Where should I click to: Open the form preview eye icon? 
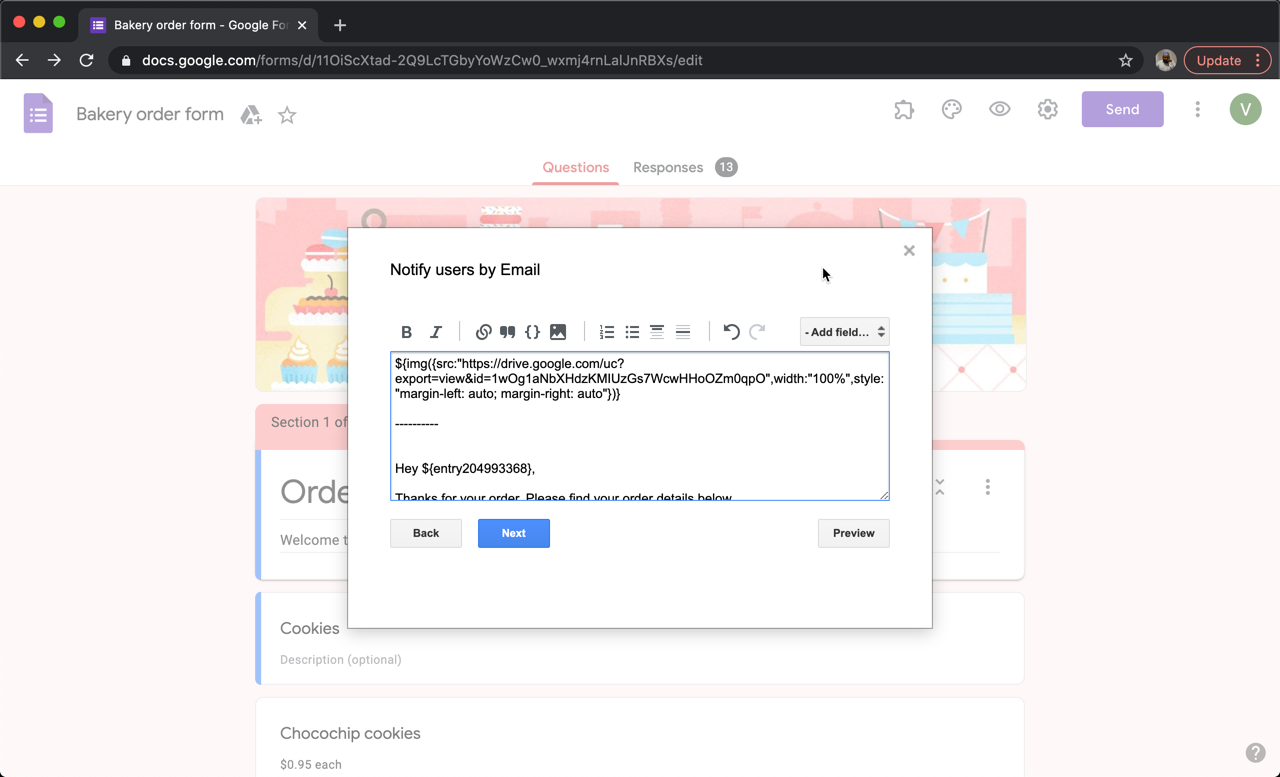tap(999, 109)
